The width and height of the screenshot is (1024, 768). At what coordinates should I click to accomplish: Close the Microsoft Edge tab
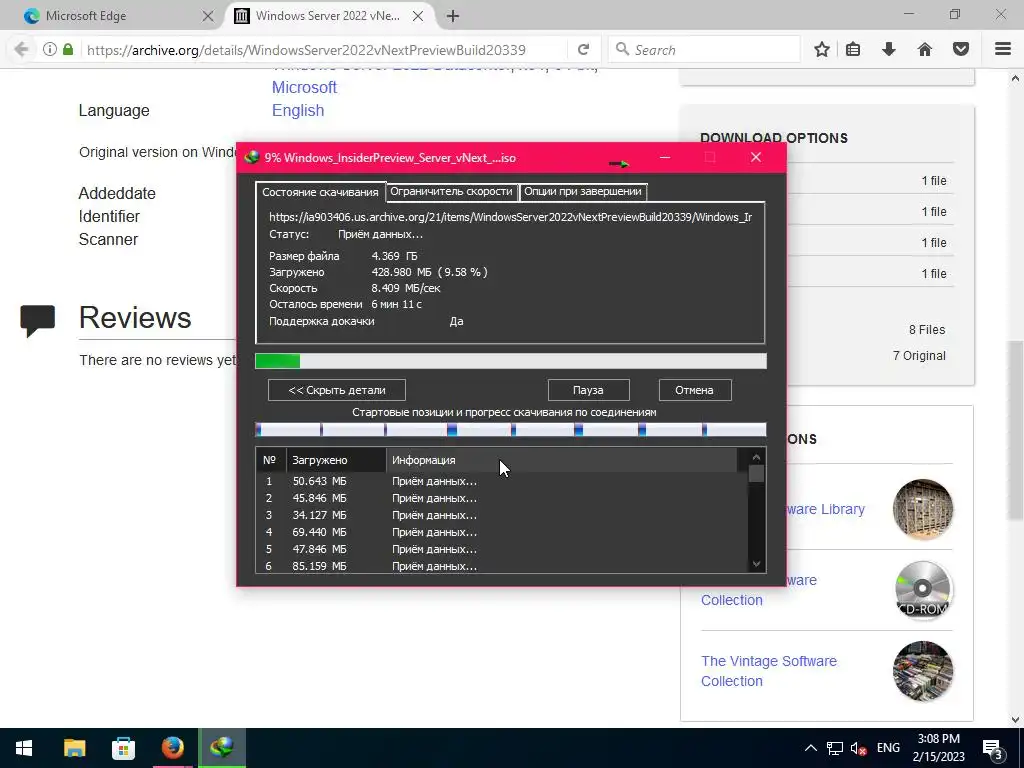click(x=208, y=16)
